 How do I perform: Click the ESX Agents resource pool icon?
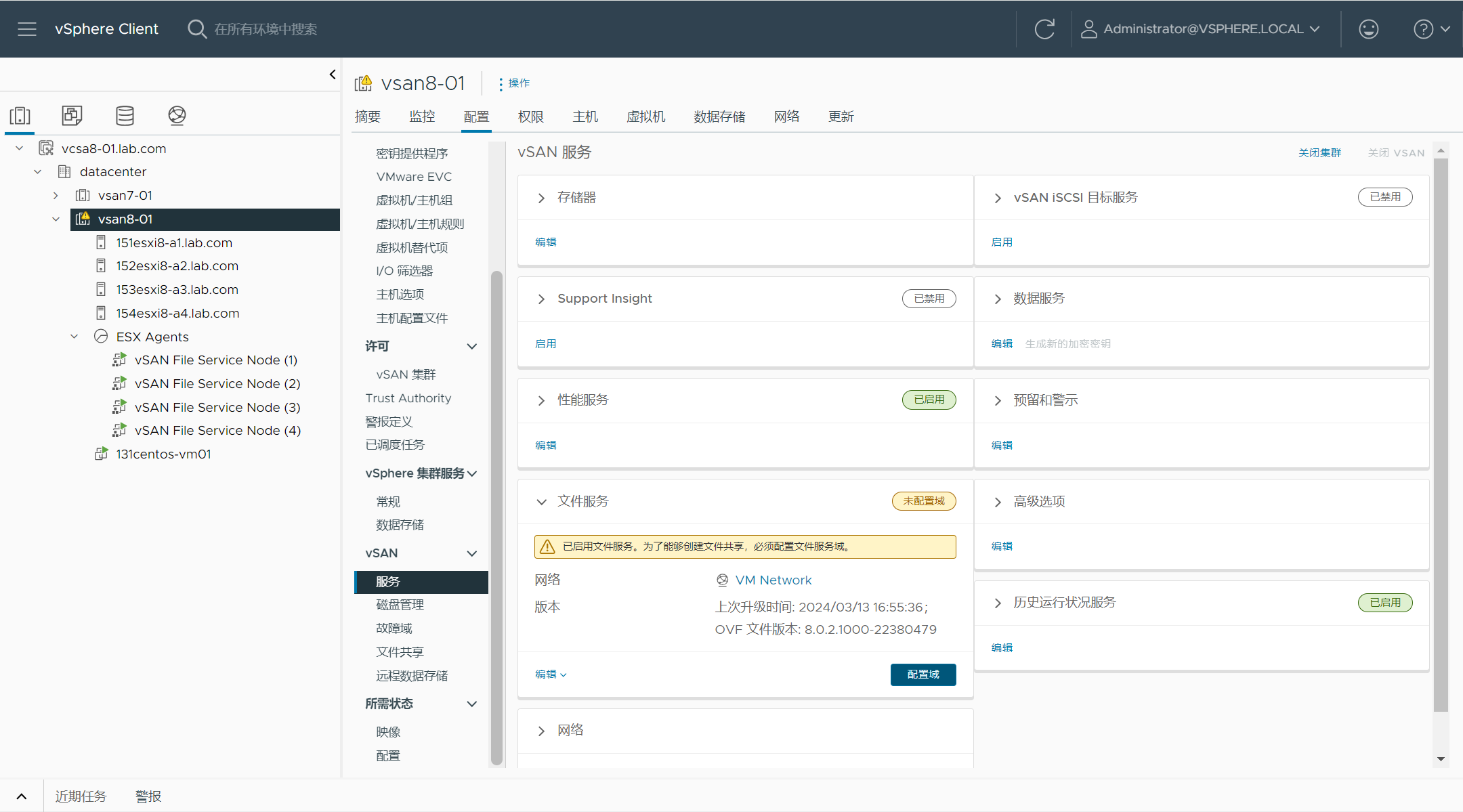click(x=101, y=337)
